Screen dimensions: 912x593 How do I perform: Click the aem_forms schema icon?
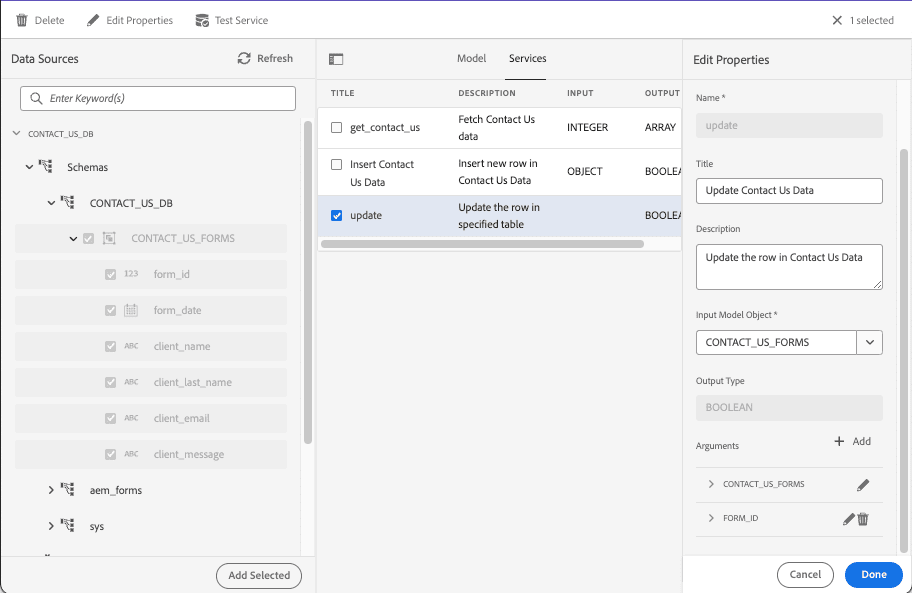(x=68, y=490)
